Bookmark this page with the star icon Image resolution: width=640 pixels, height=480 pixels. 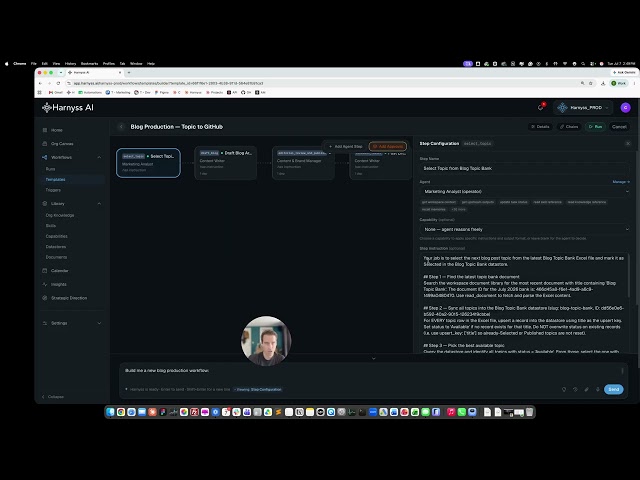591,83
